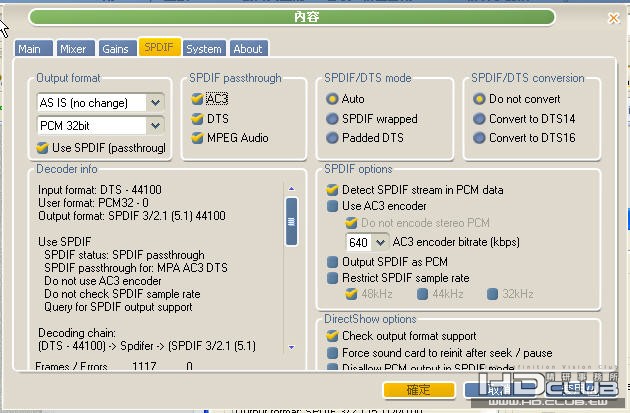Click 'Do not check SPDIF sample rate' line

pos(122,294)
